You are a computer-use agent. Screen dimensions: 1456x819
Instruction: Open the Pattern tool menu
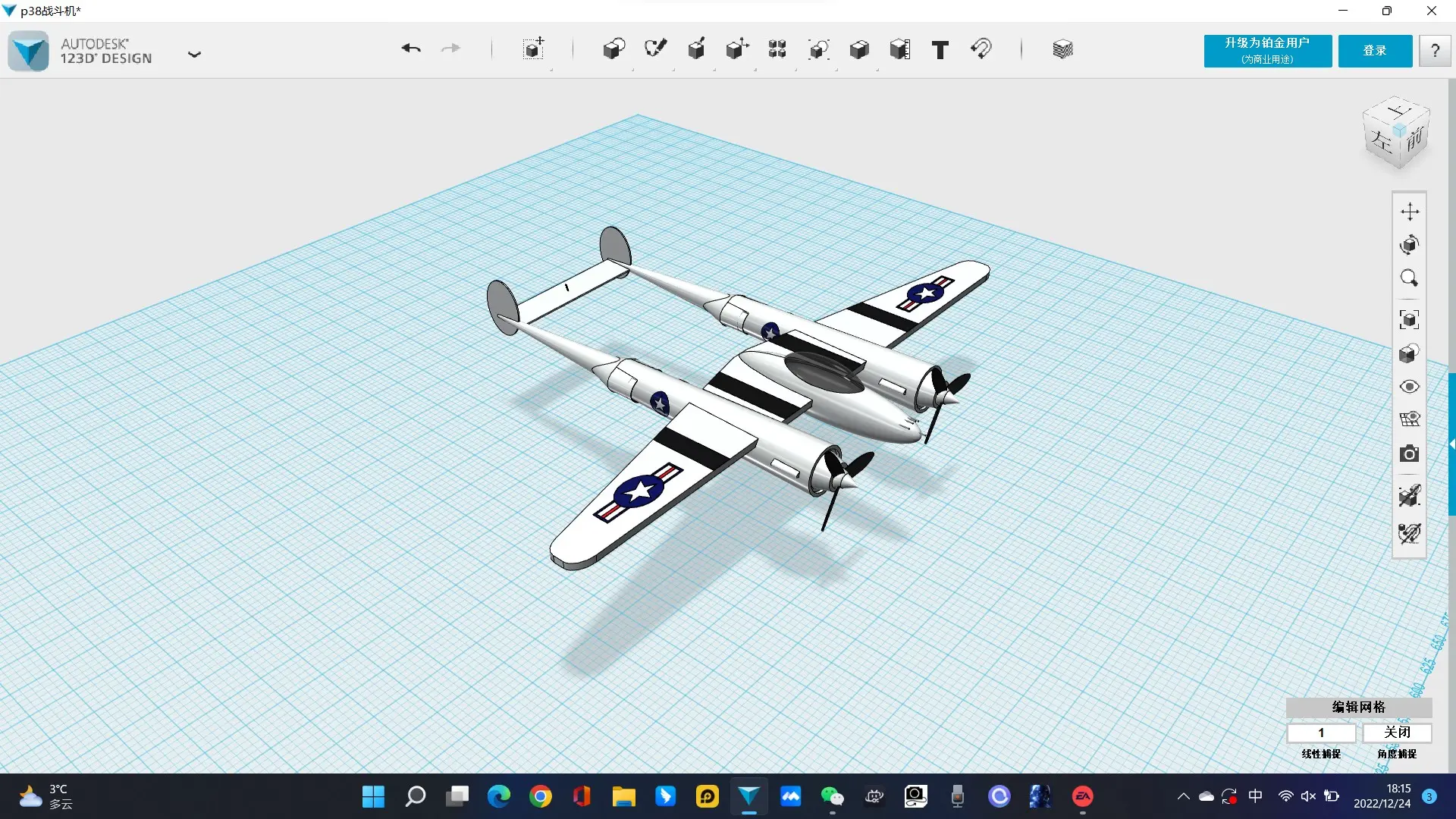pyautogui.click(x=777, y=49)
